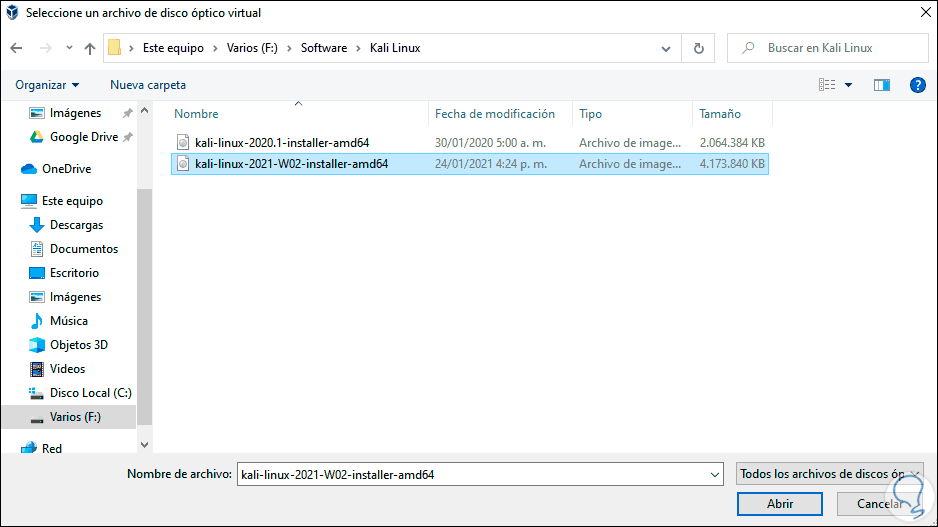Open Descargas folder
938x527 pixels.
[77, 225]
